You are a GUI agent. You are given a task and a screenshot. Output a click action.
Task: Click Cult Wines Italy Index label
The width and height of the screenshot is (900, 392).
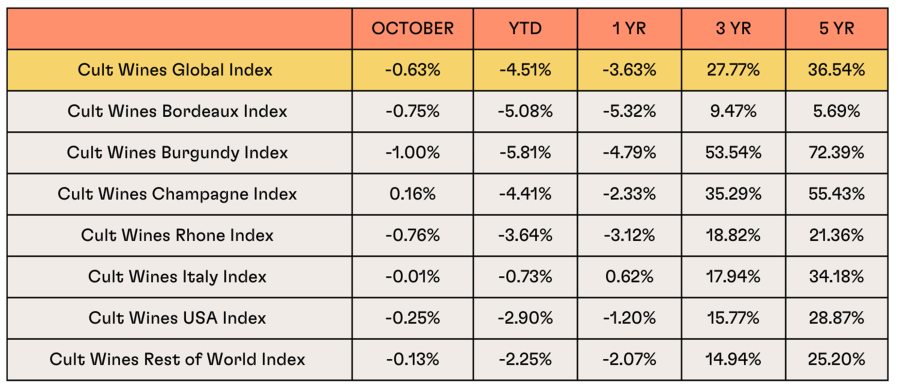point(177,277)
